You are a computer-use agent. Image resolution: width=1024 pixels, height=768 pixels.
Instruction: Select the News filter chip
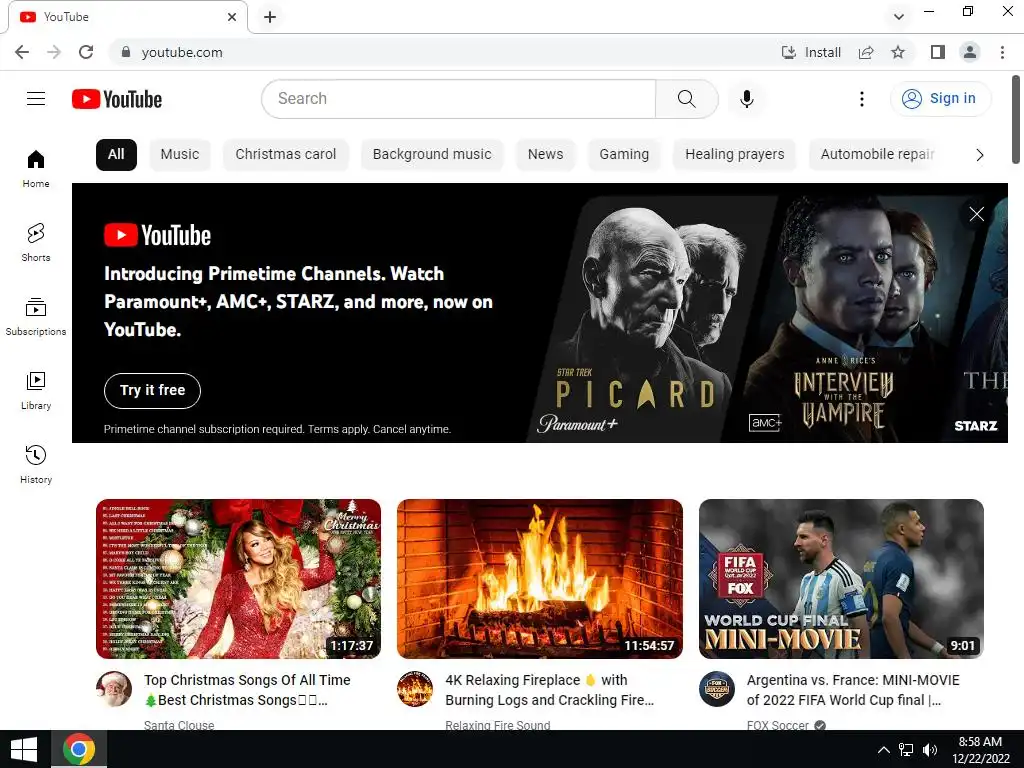tap(545, 155)
